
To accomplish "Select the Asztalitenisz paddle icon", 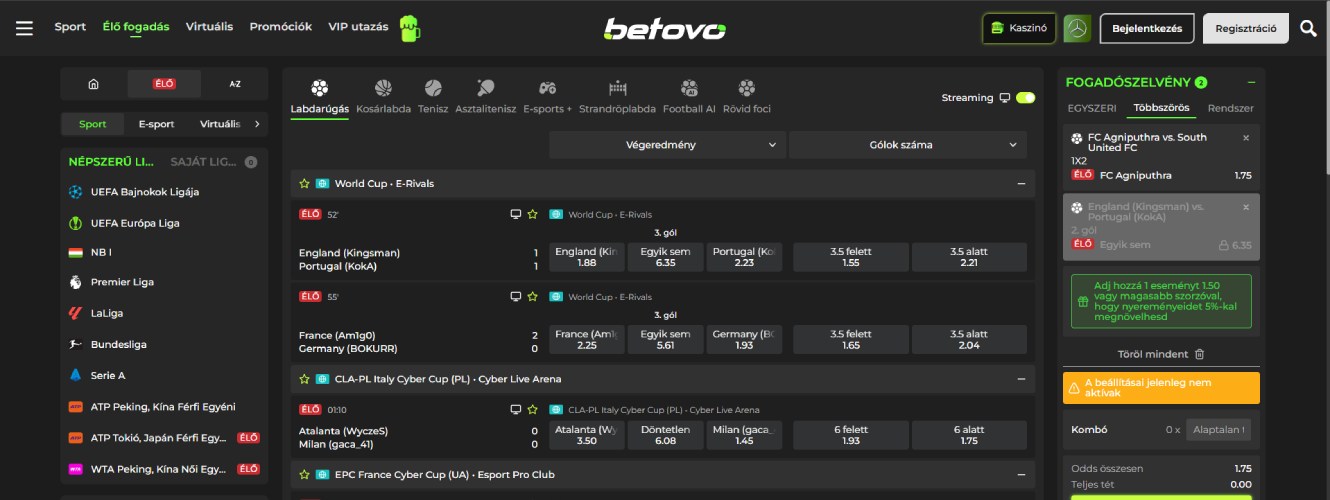I will tap(485, 88).
